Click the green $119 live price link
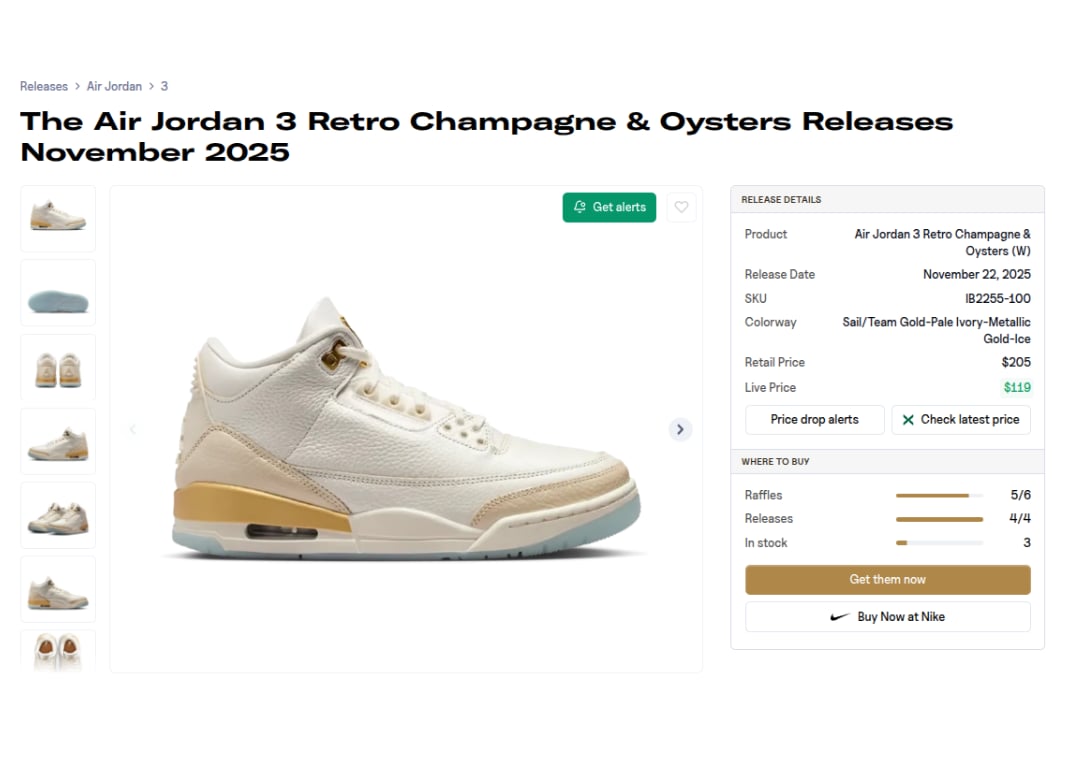Viewport: 1070px width, 760px height. pos(1017,387)
